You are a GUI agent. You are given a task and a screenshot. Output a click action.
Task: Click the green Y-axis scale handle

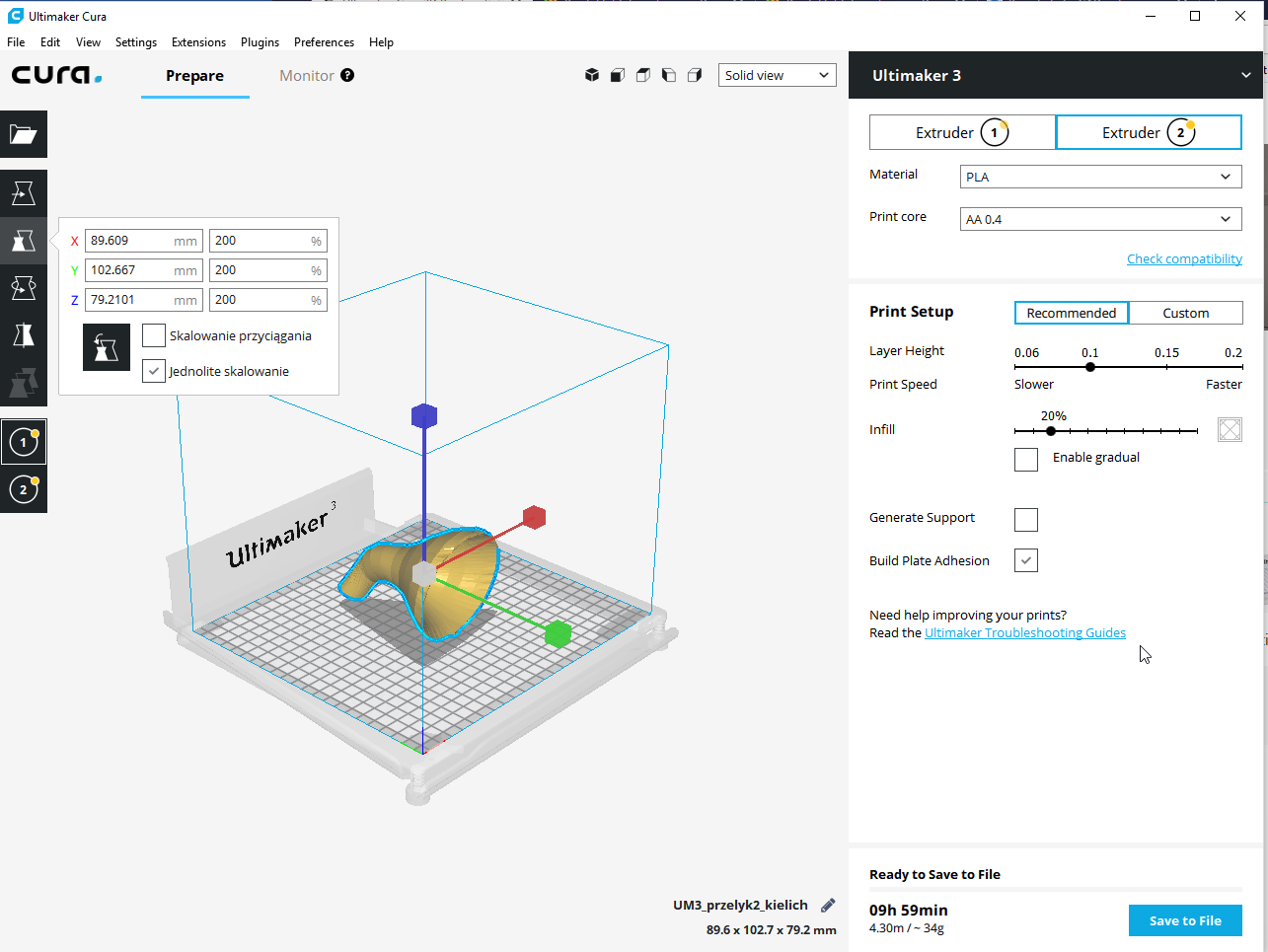pyautogui.click(x=558, y=634)
